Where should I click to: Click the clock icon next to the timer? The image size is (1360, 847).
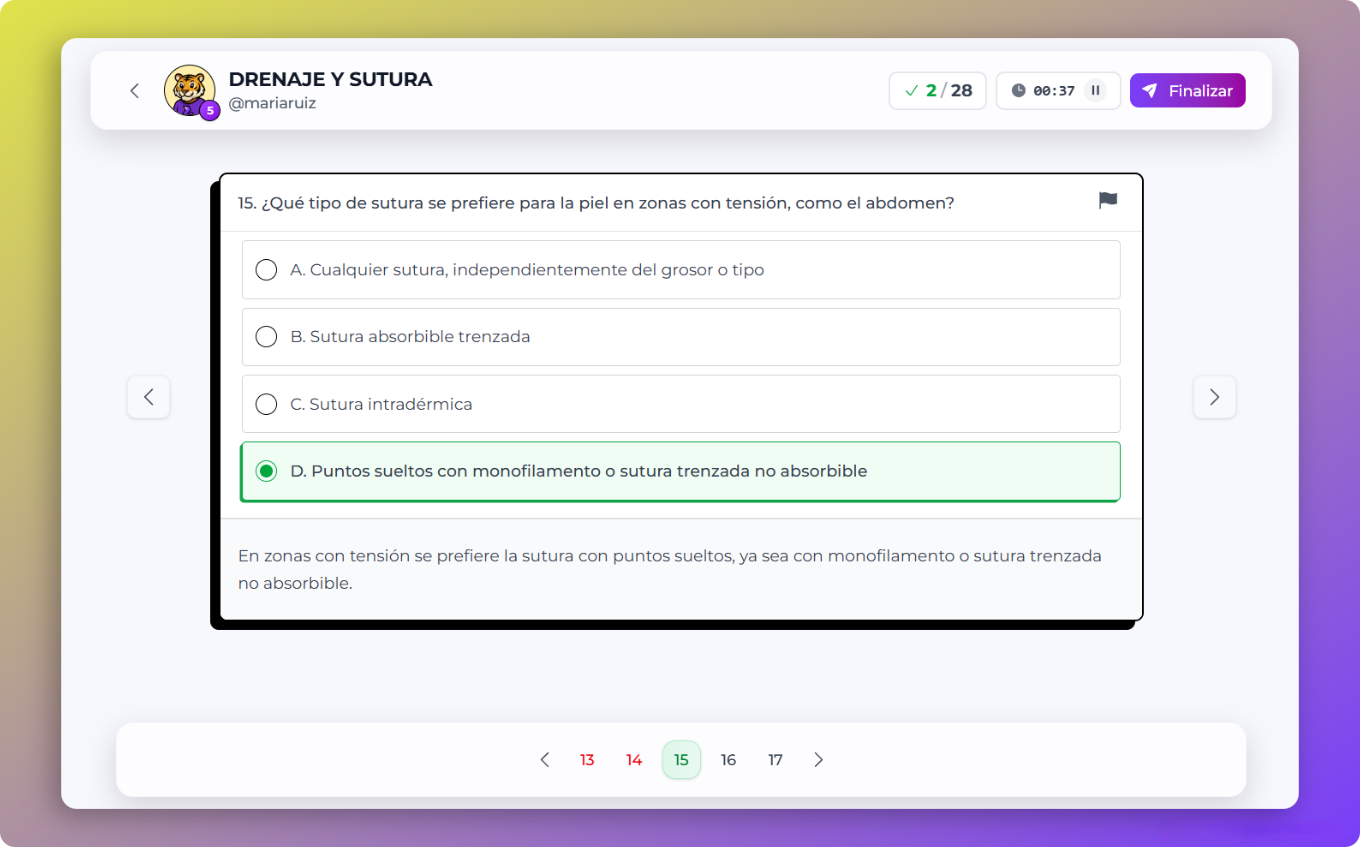(x=1019, y=90)
